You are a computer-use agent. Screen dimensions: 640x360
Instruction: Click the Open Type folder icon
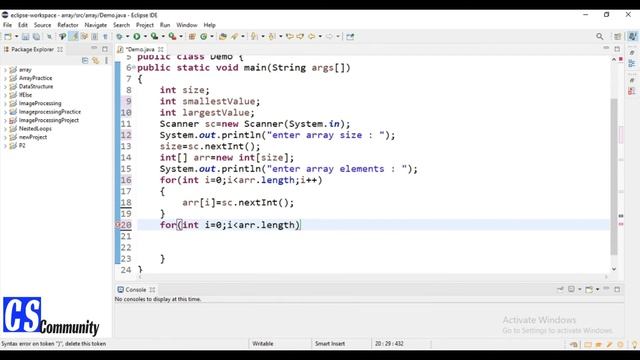[222, 37]
